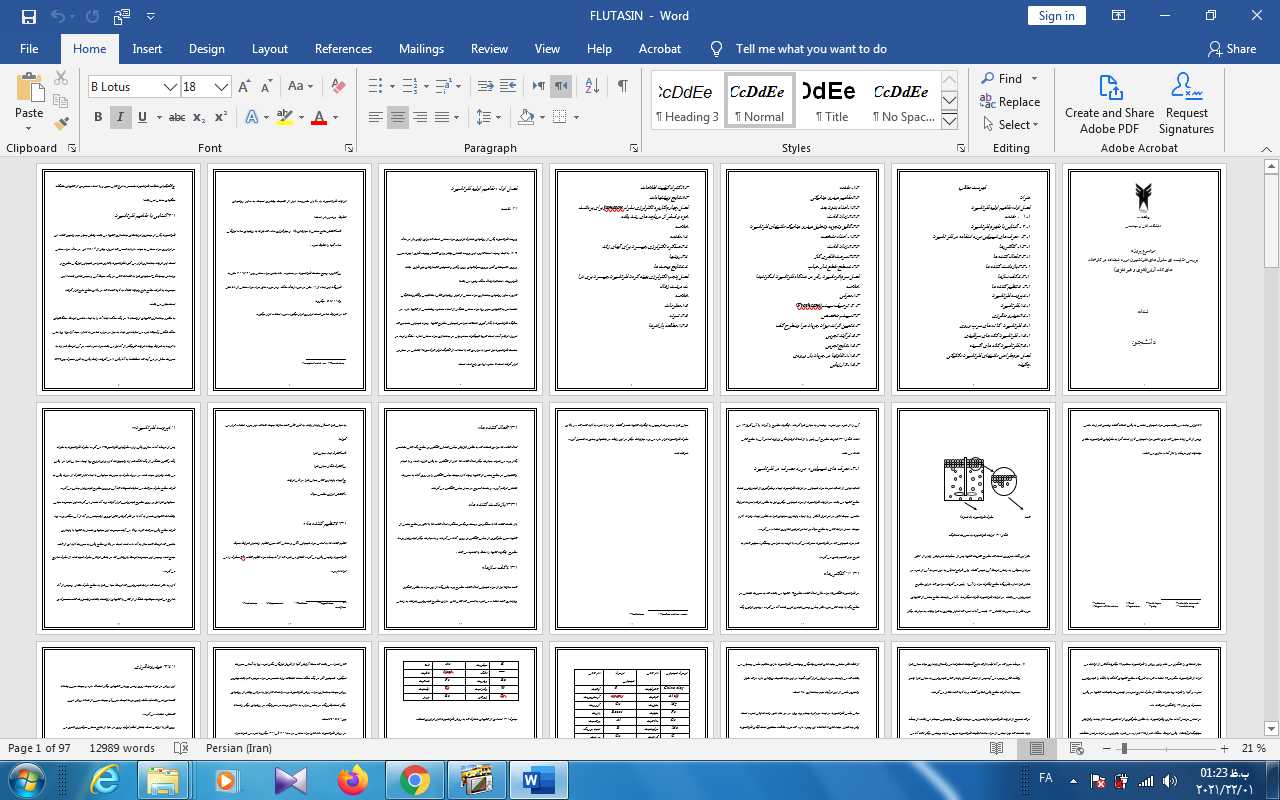Toggle Show/Hide paragraph marks

(x=622, y=86)
